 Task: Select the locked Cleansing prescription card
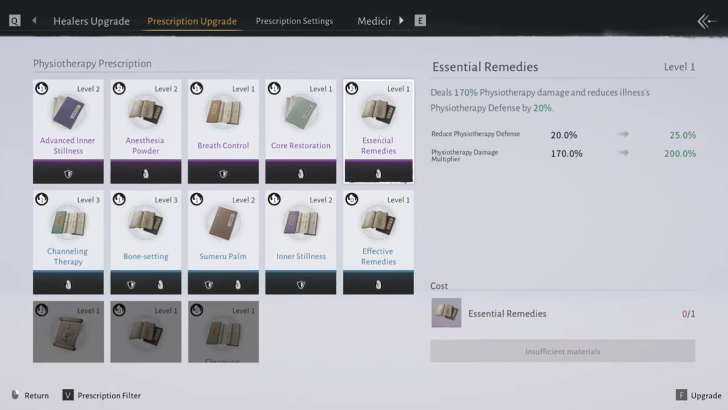coord(223,332)
